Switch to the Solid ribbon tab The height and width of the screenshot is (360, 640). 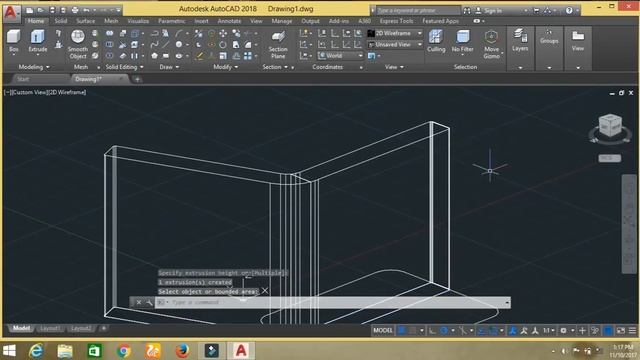coord(61,21)
